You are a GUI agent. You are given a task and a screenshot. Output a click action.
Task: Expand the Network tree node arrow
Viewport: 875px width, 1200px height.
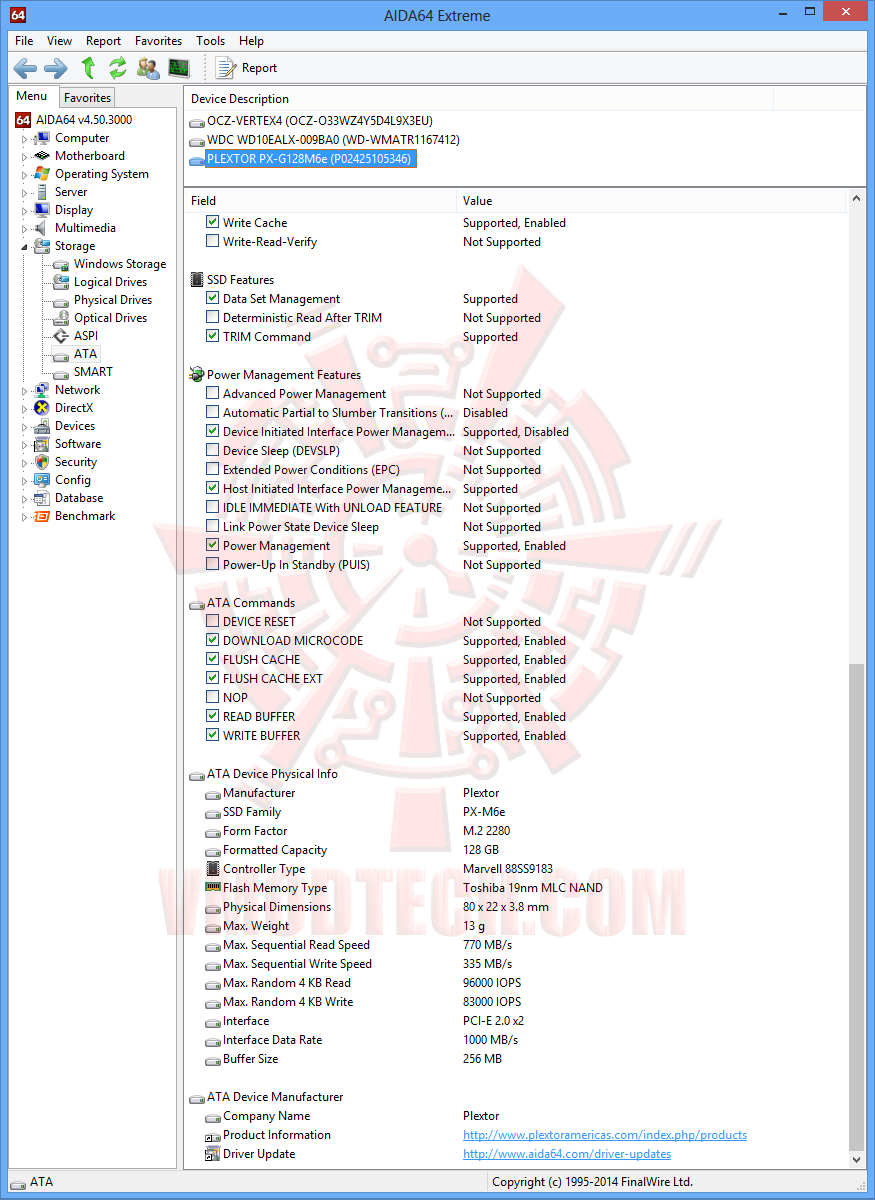25,391
